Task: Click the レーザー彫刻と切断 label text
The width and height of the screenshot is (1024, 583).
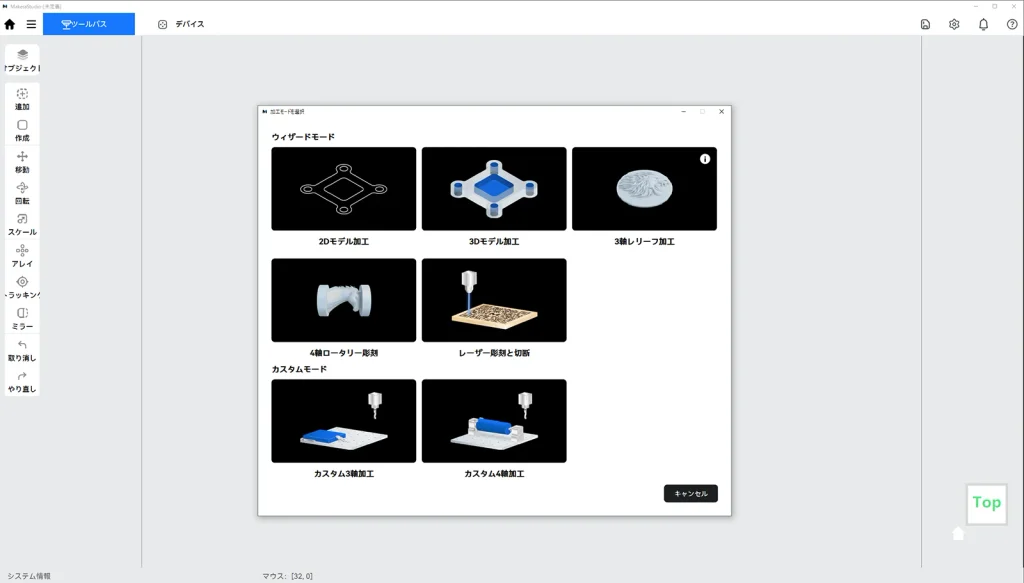Action: tap(494, 353)
